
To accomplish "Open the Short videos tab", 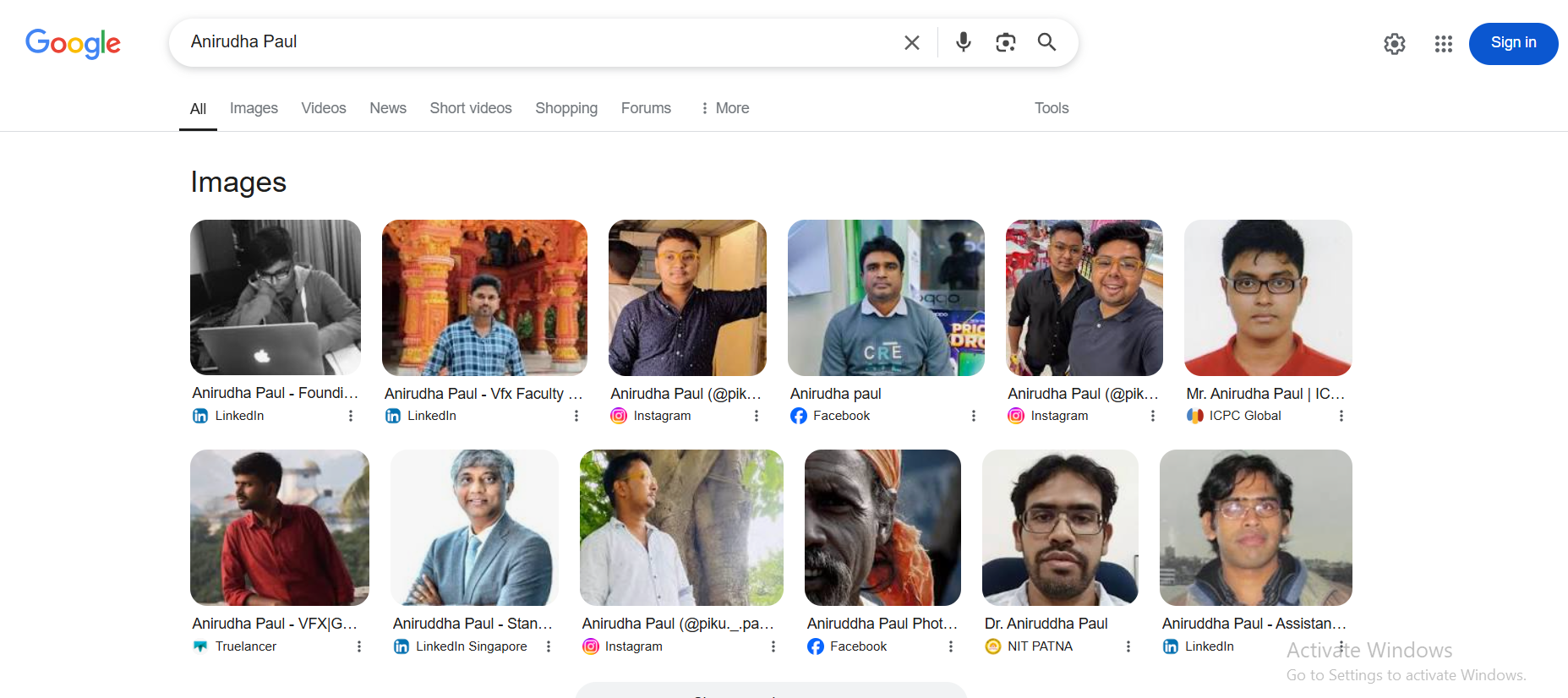I will coord(471,108).
